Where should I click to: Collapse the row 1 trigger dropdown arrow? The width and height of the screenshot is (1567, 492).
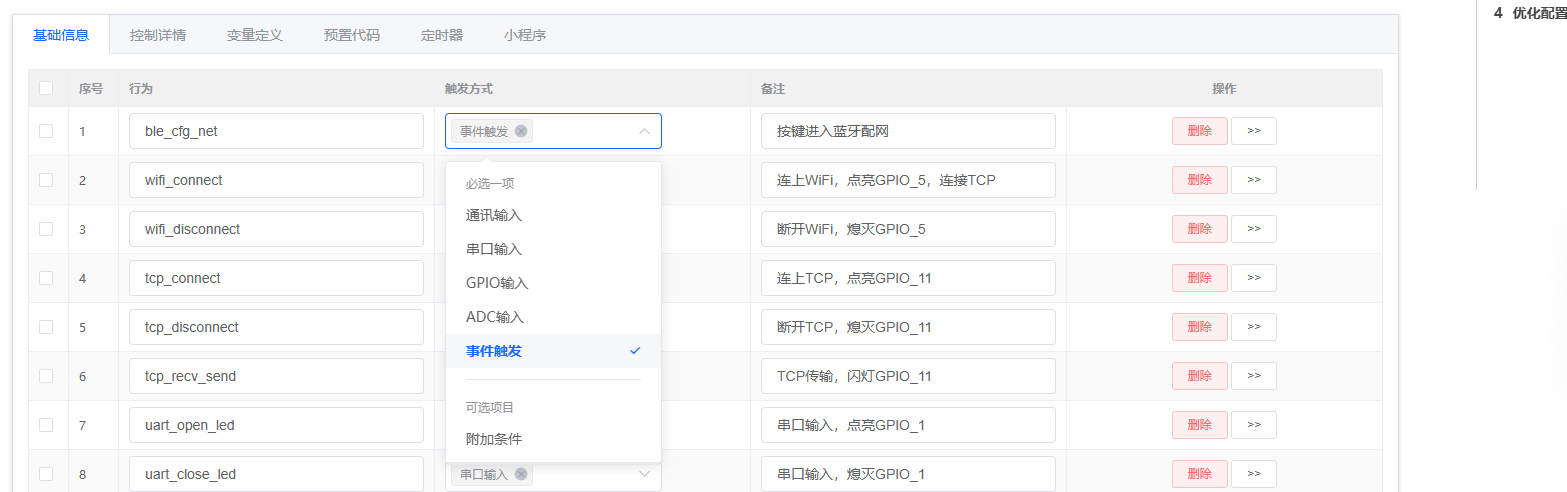(644, 131)
